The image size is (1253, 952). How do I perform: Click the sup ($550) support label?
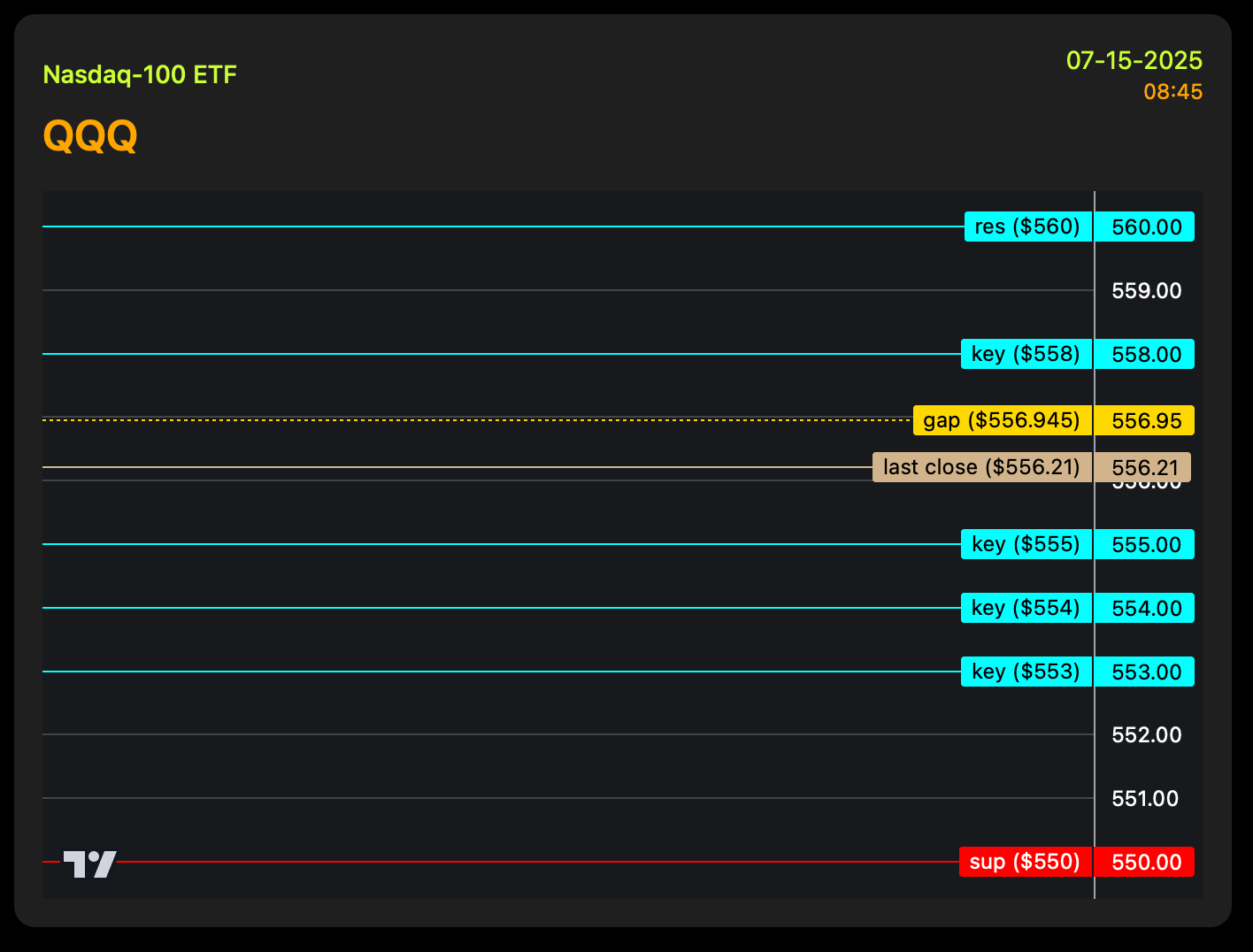pyautogui.click(x=1026, y=862)
